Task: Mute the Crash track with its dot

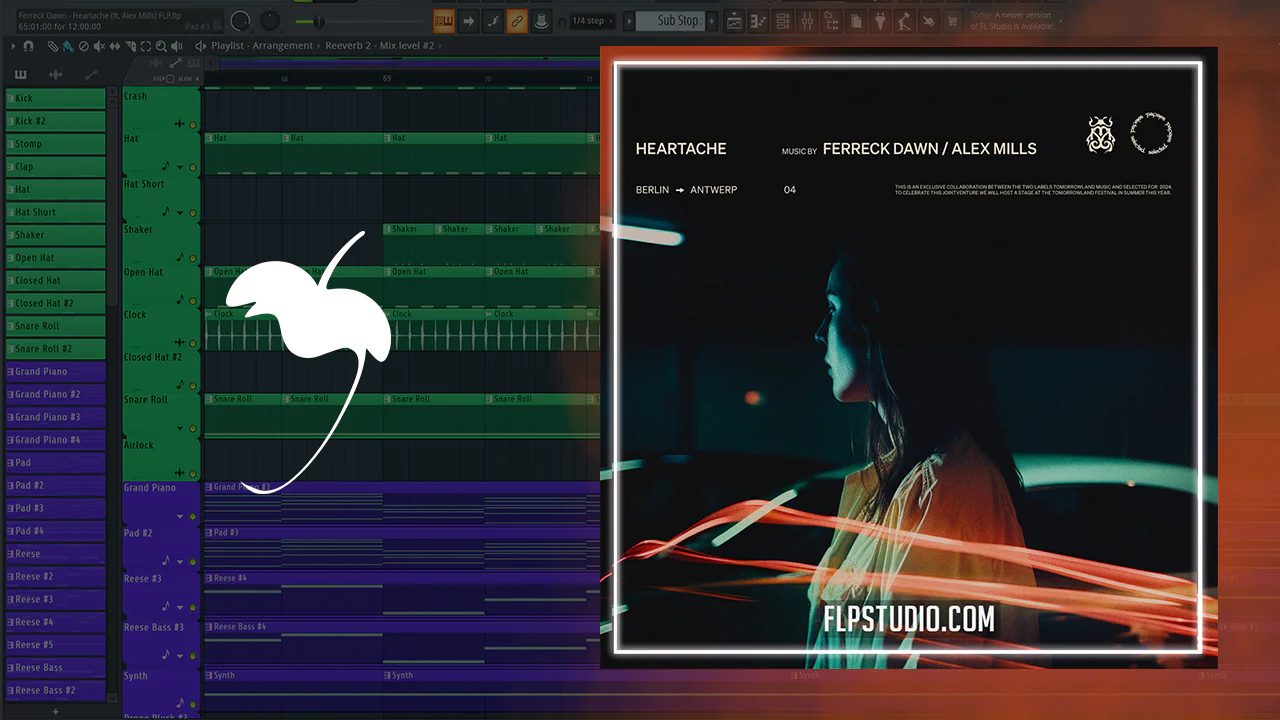Action: coord(193,125)
